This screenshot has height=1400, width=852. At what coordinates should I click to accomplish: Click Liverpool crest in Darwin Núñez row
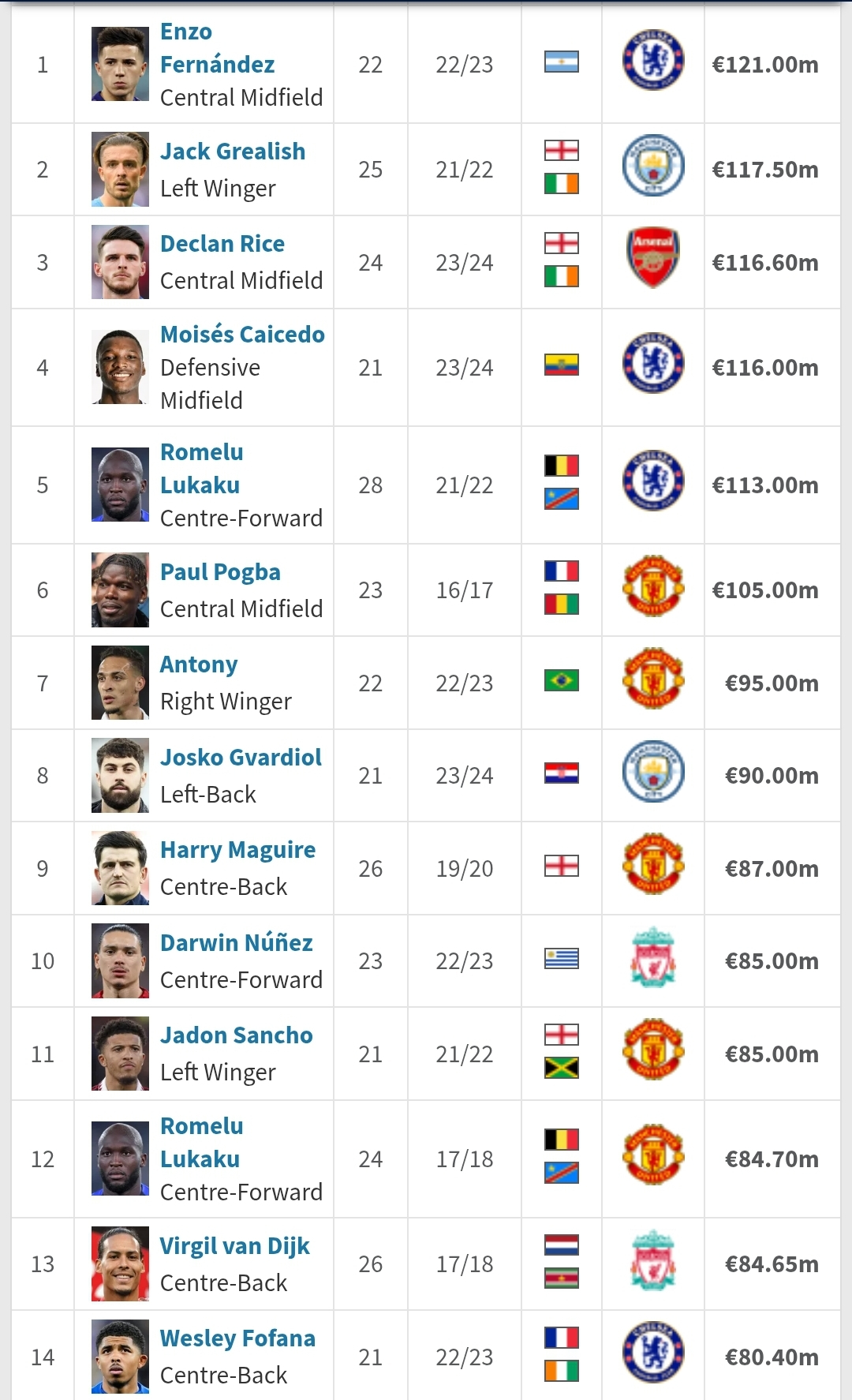(653, 957)
